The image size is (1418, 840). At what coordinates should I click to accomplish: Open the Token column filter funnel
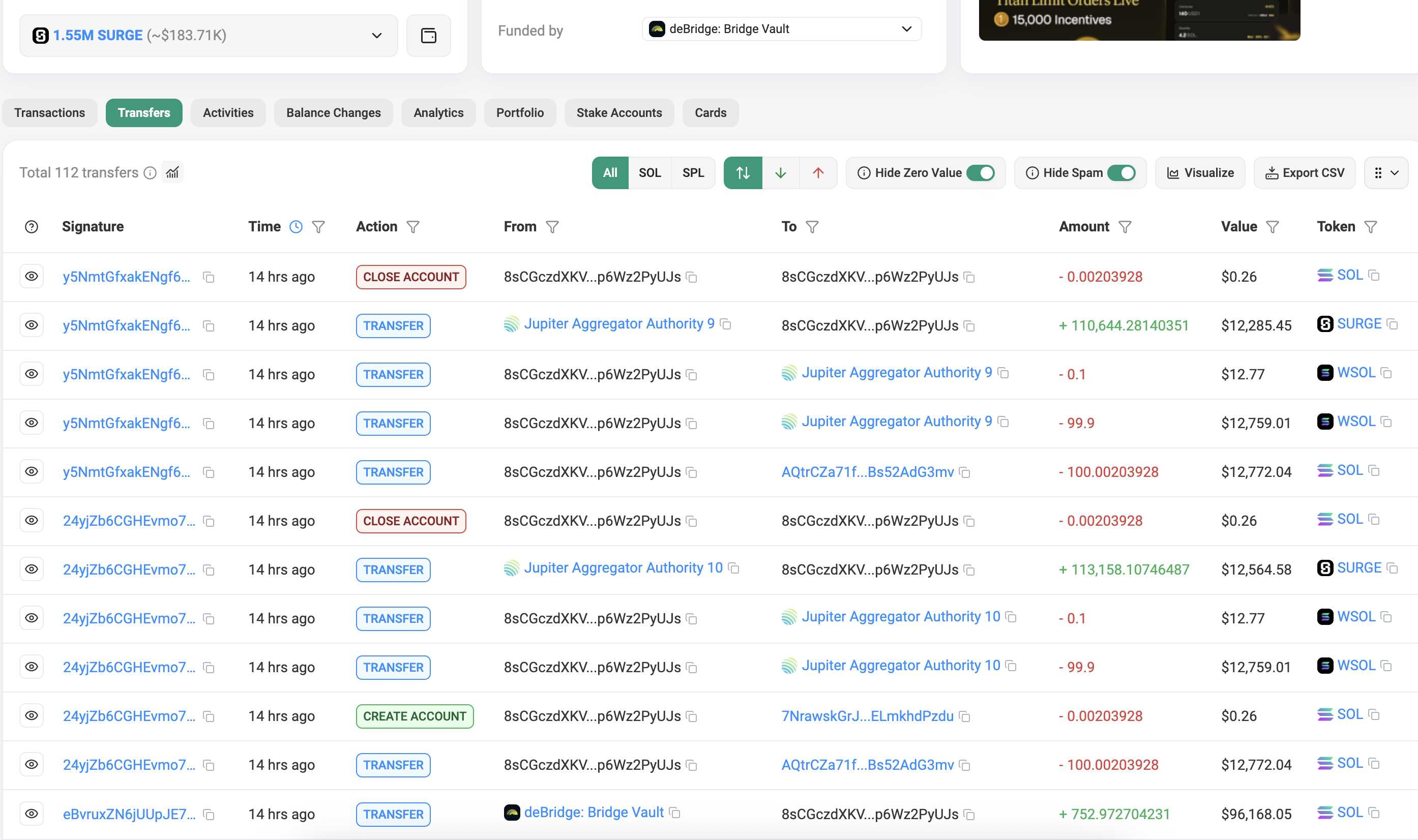tap(1371, 227)
